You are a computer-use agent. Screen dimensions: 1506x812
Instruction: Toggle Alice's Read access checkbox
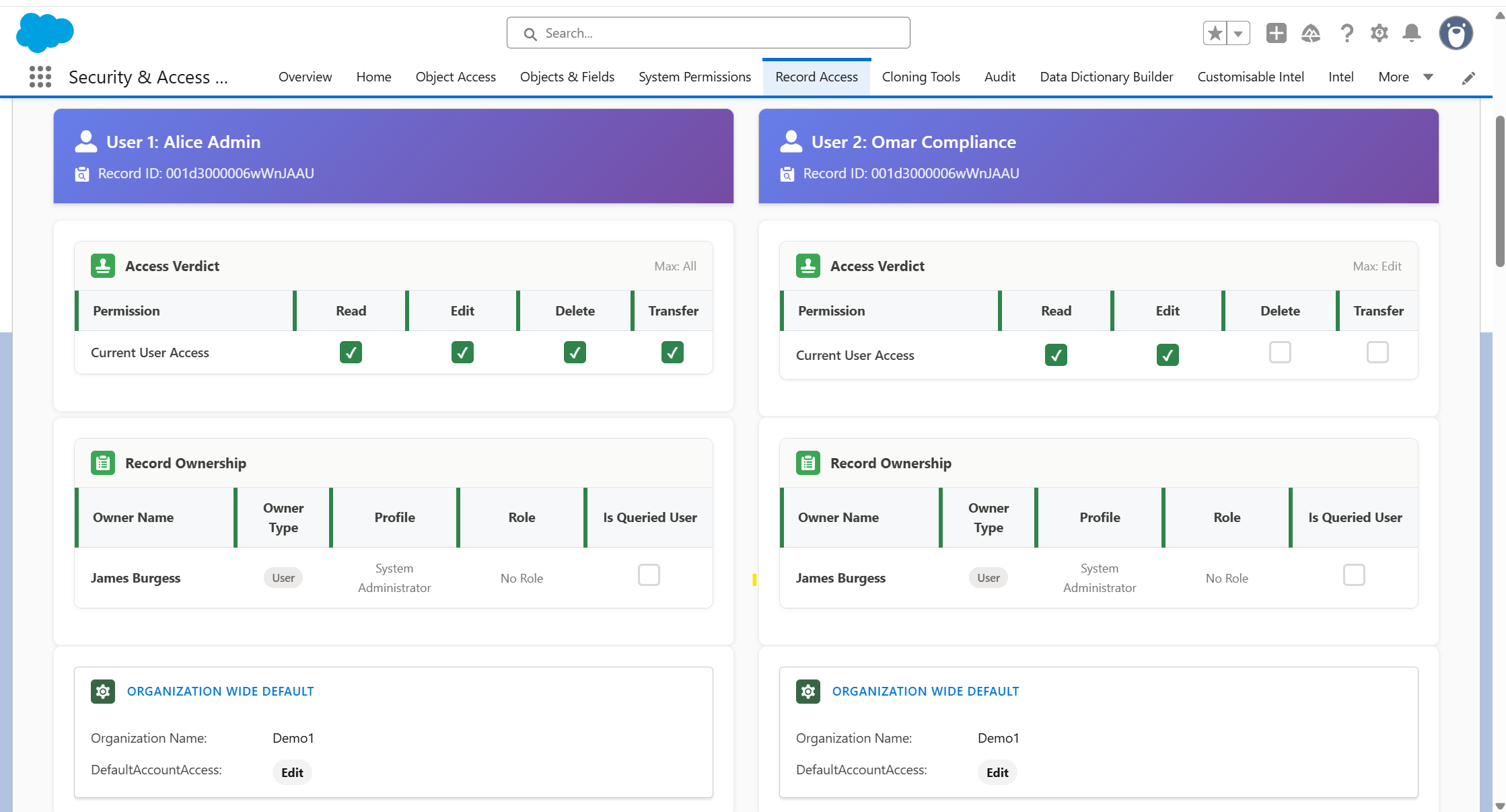pyautogui.click(x=351, y=352)
